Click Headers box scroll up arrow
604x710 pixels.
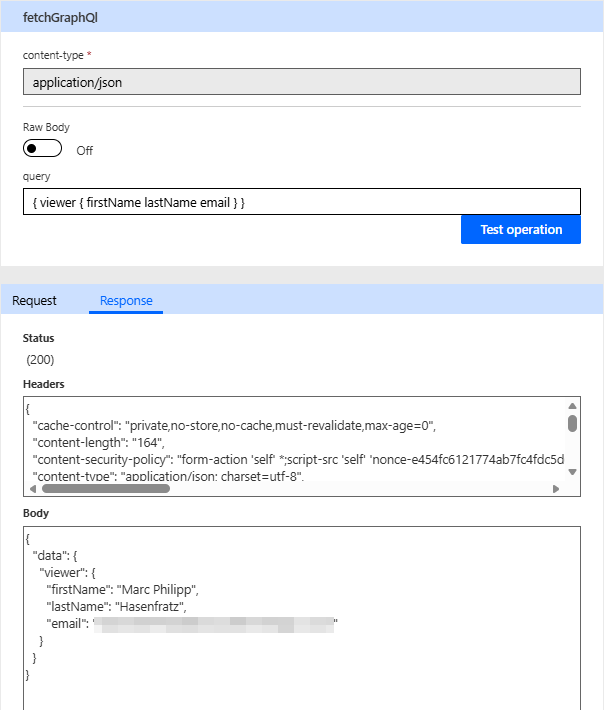[572, 406]
